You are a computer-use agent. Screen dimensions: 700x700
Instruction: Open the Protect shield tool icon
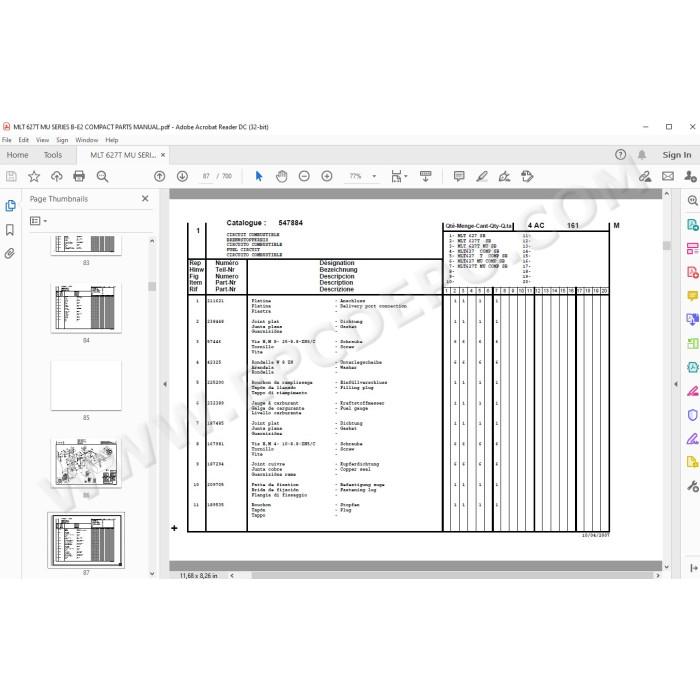point(692,415)
